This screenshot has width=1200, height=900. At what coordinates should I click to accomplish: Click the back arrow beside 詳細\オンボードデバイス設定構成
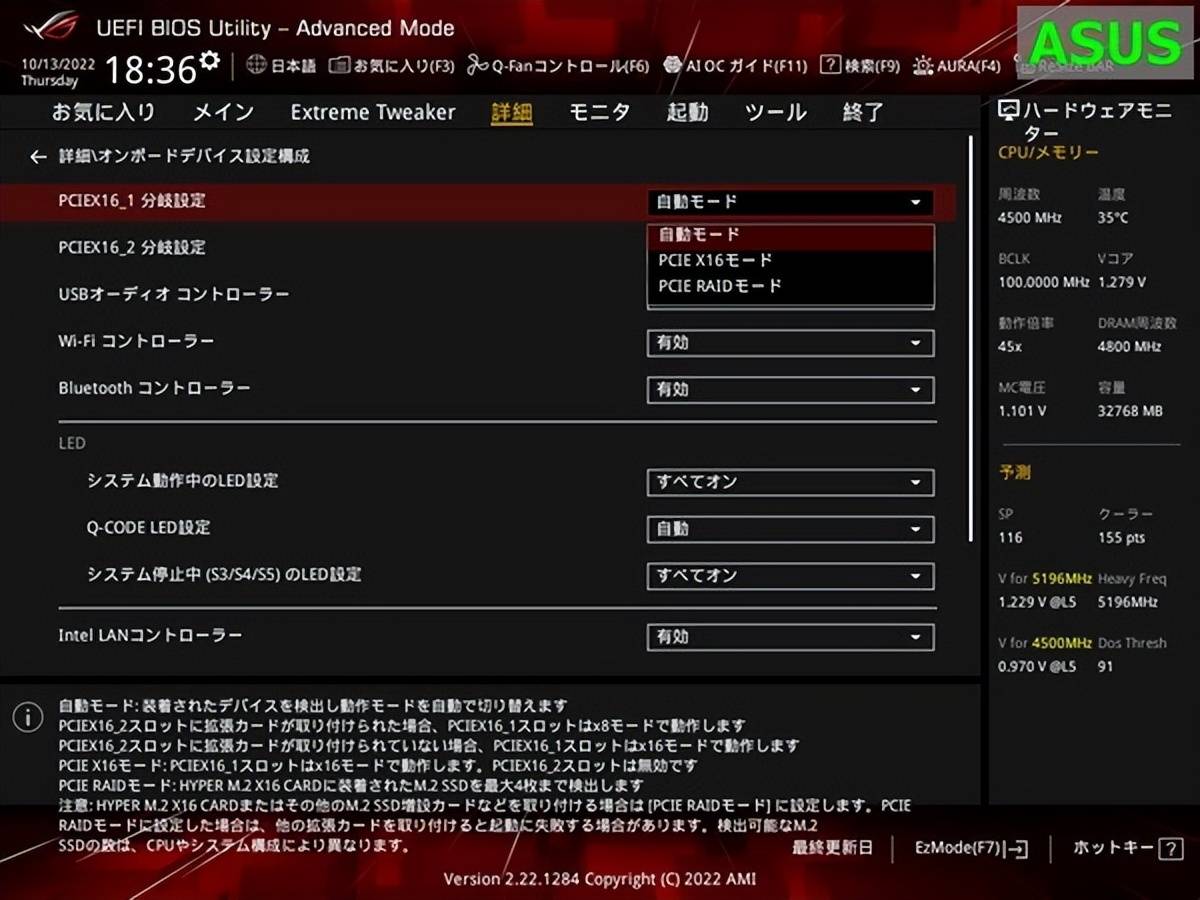pyautogui.click(x=38, y=157)
